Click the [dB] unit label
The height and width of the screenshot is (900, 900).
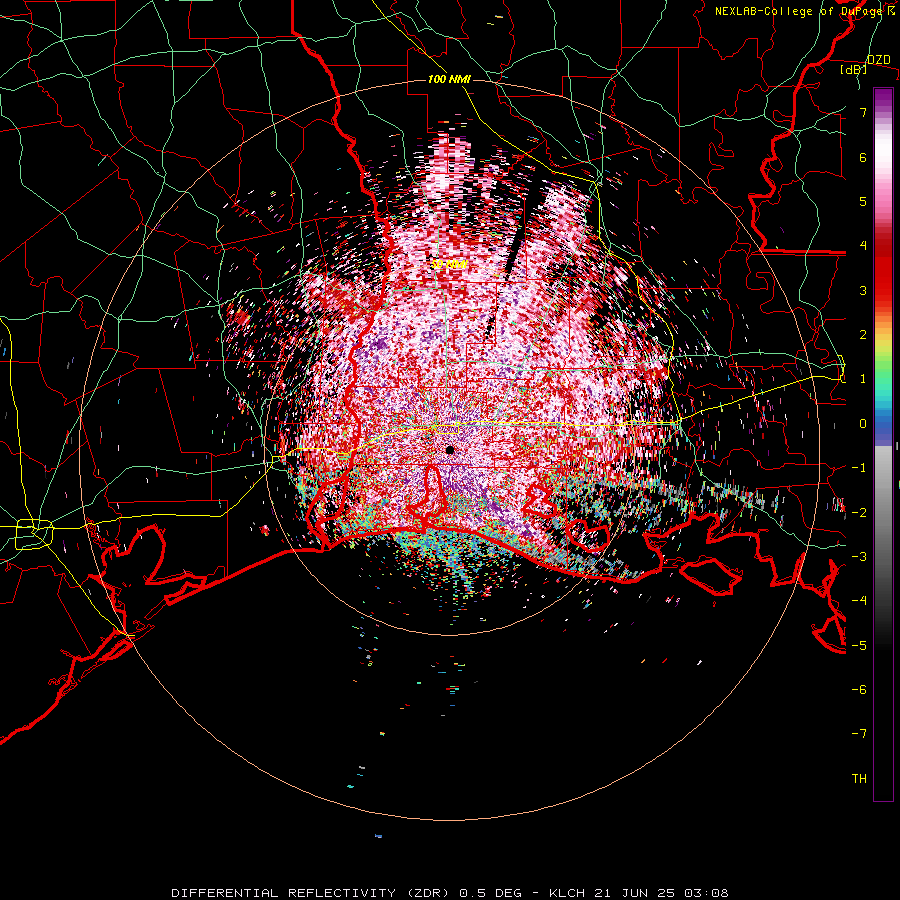[x=854, y=70]
